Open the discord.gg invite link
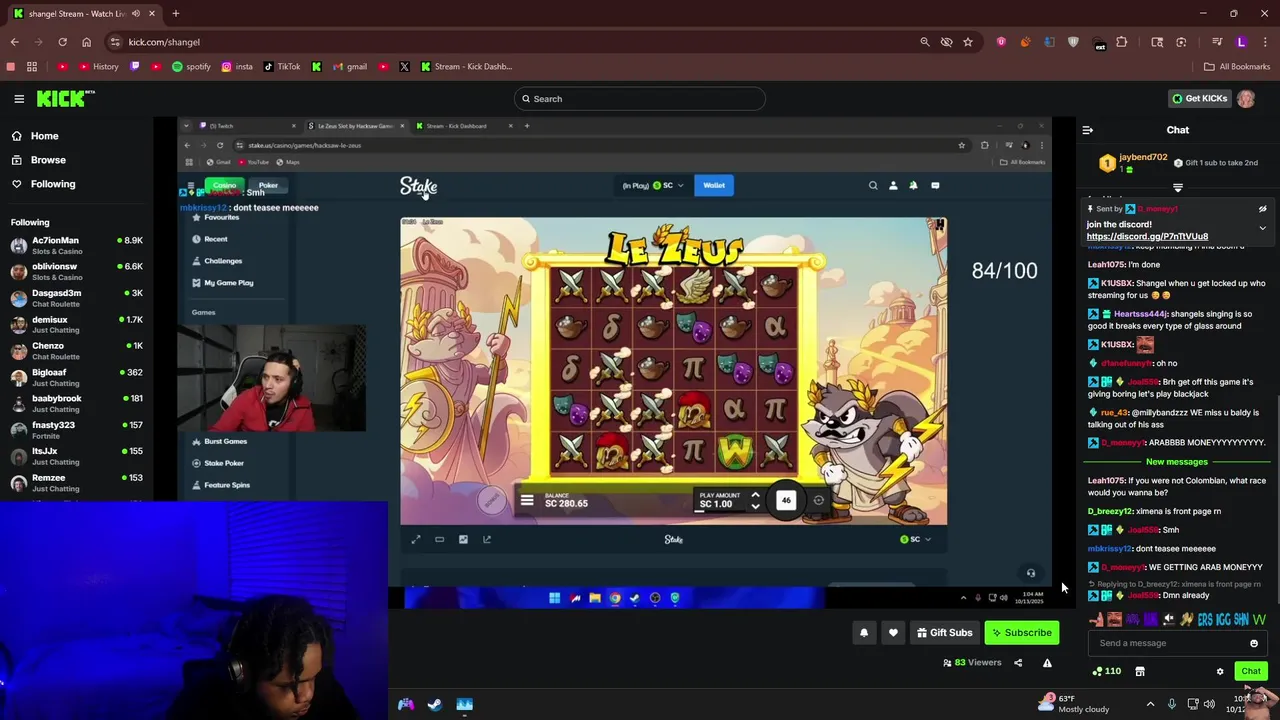 point(1147,237)
